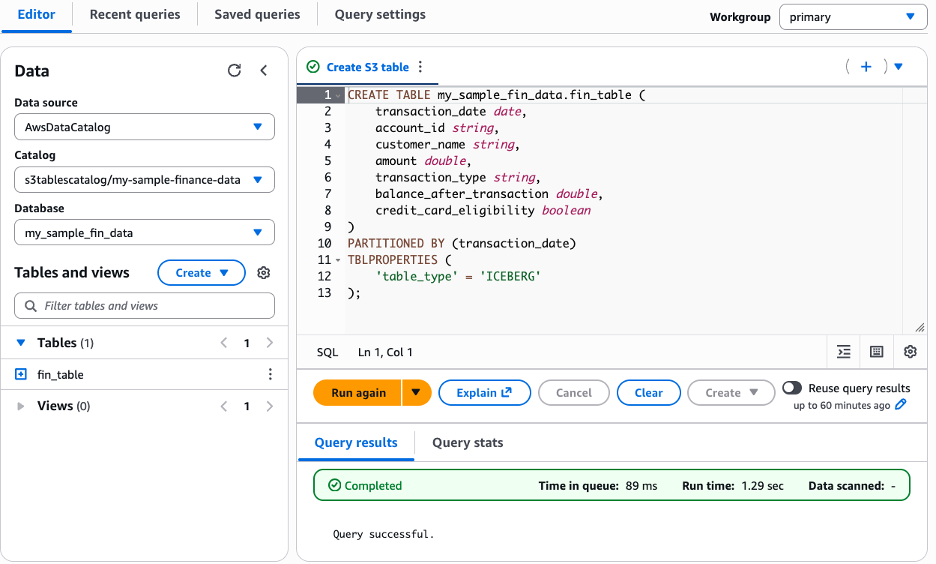Edit reuse query results time
This screenshot has width=936, height=564.
pyautogui.click(x=901, y=405)
